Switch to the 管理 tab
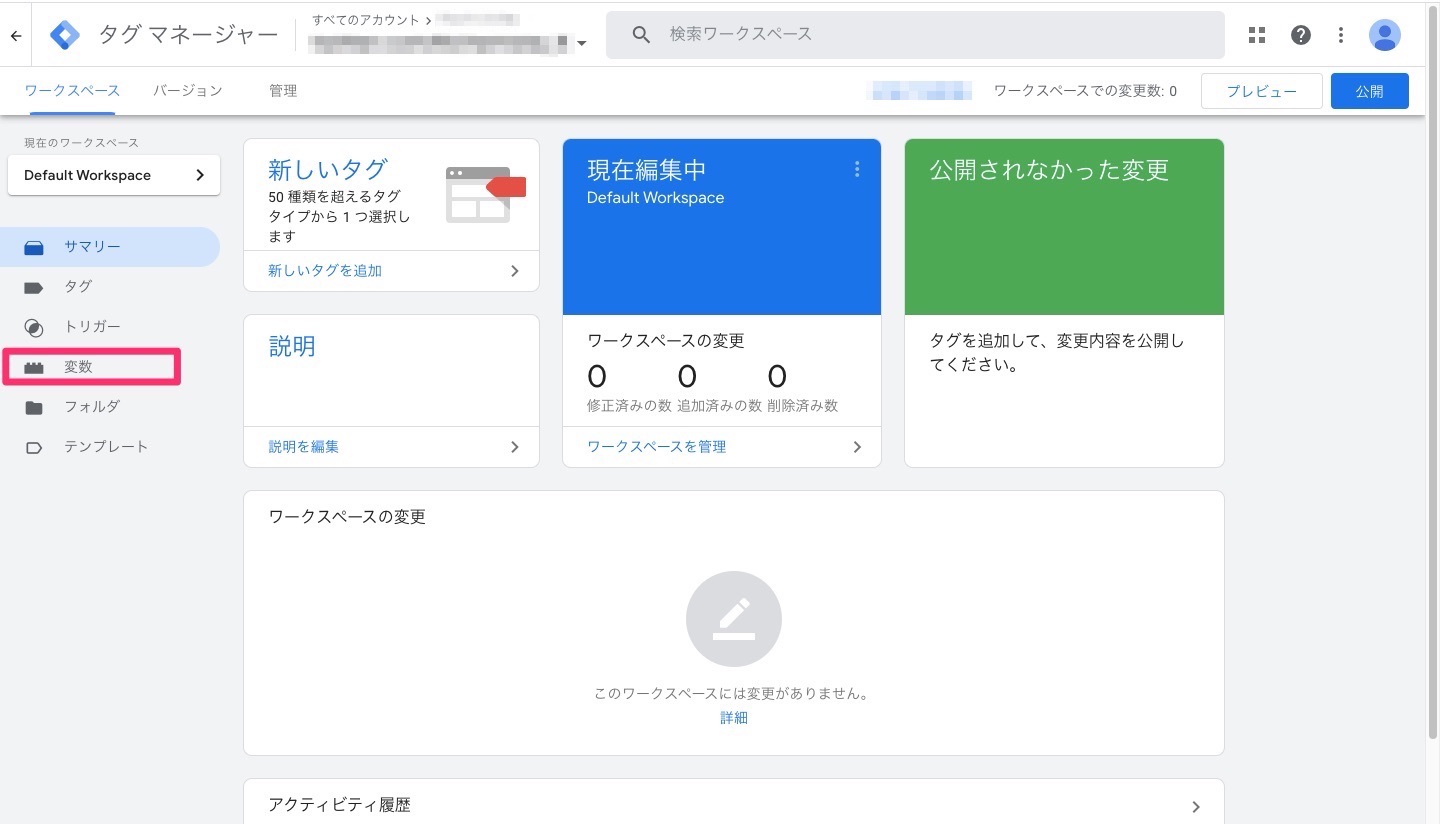 click(x=283, y=91)
